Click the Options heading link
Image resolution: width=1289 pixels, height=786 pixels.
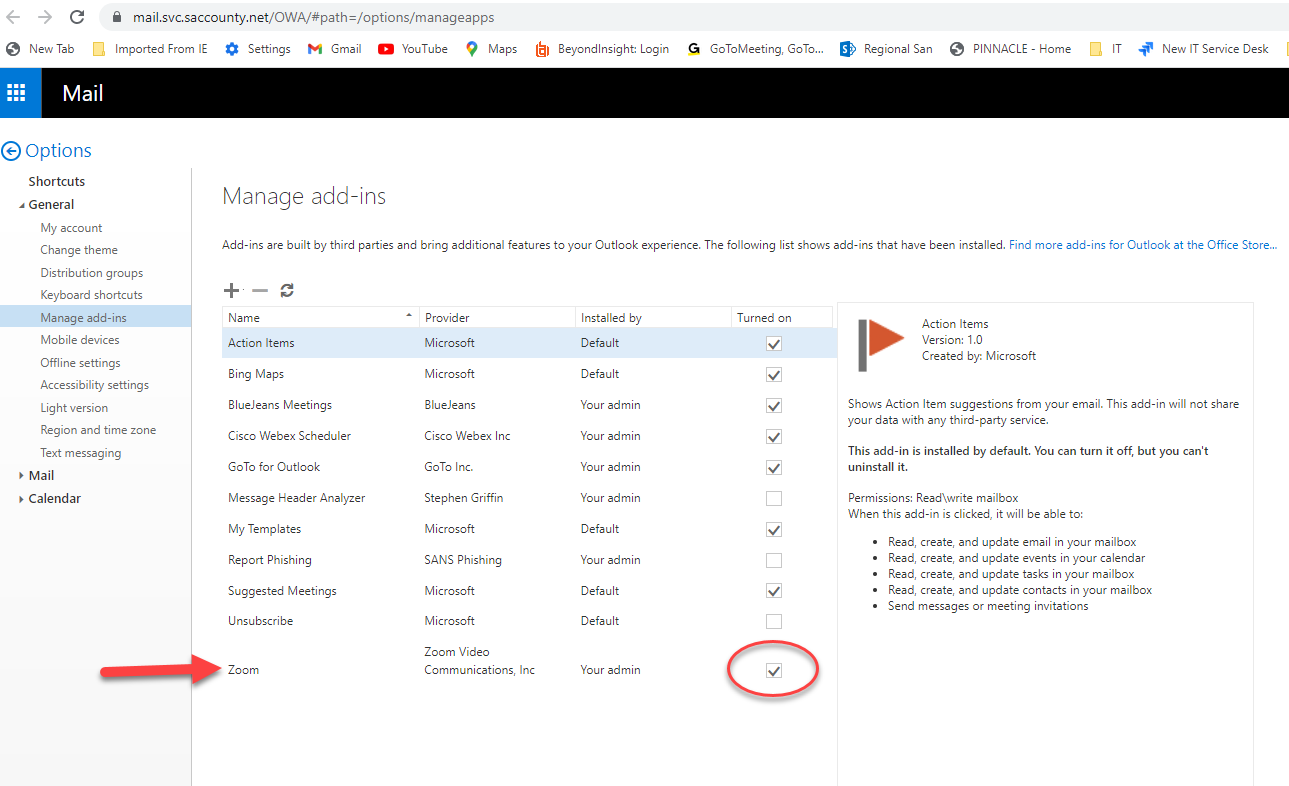tap(58, 151)
